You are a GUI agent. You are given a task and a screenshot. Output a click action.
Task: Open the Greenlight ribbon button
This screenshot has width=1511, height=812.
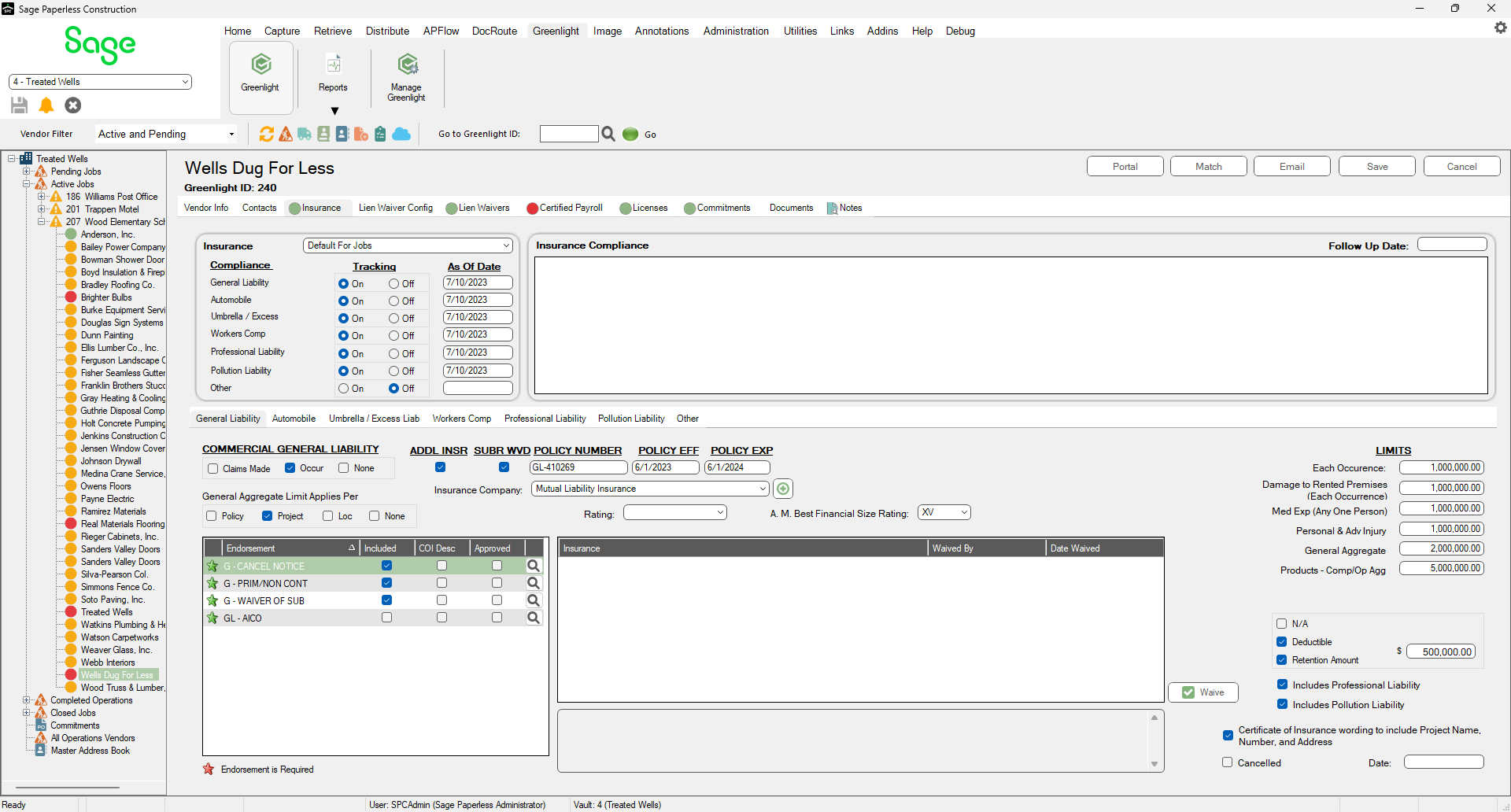click(260, 76)
